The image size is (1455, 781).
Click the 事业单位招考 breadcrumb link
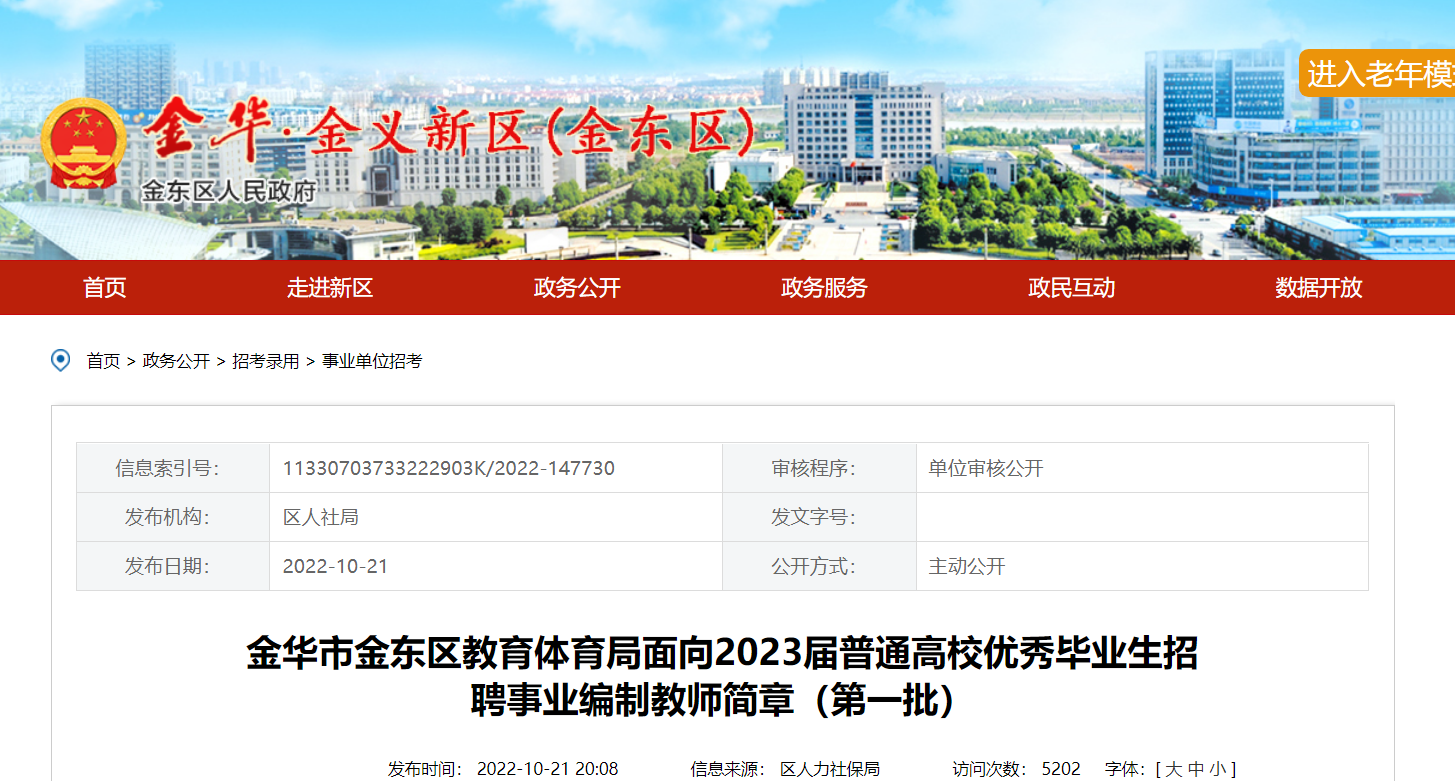[x=372, y=361]
